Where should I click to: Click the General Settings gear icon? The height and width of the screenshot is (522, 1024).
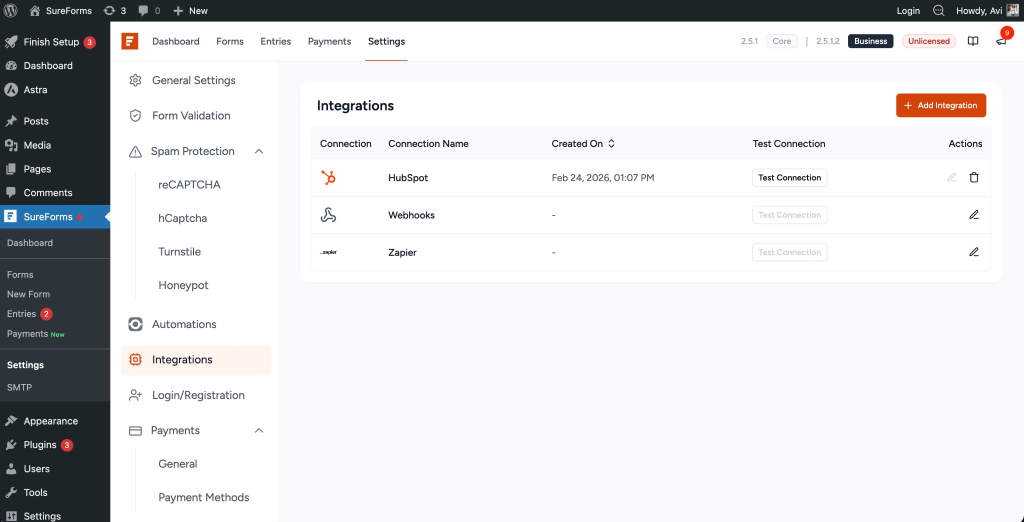135,80
